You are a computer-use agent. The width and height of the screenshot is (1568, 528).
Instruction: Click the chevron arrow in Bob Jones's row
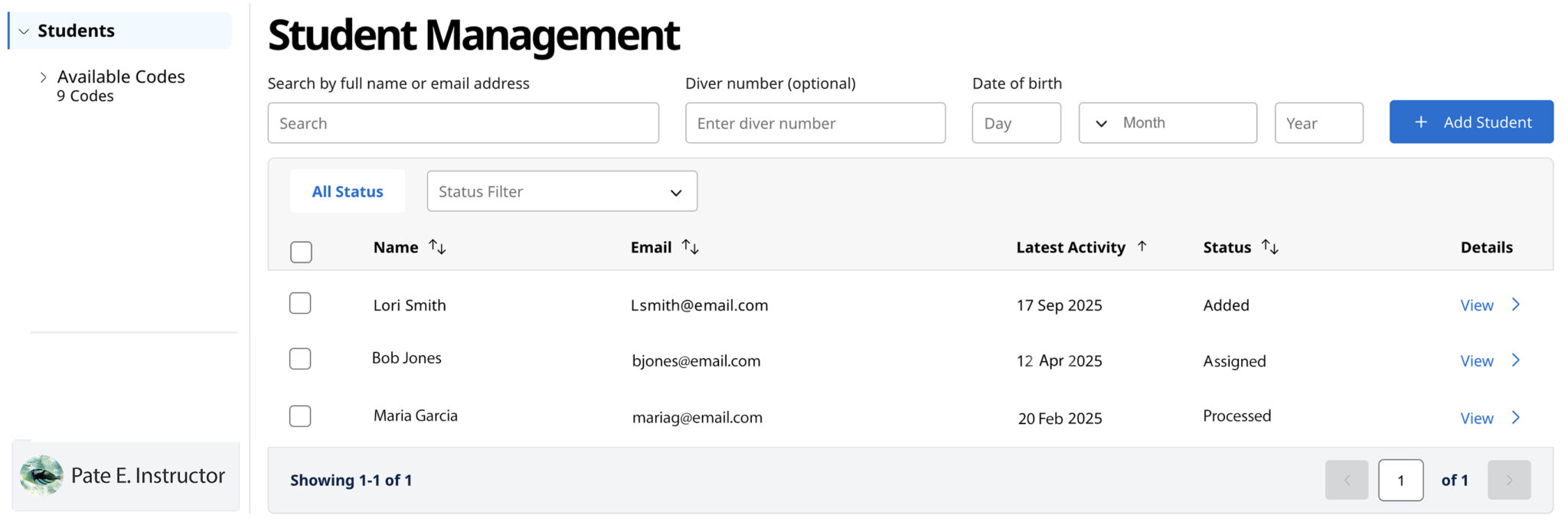pyautogui.click(x=1515, y=360)
